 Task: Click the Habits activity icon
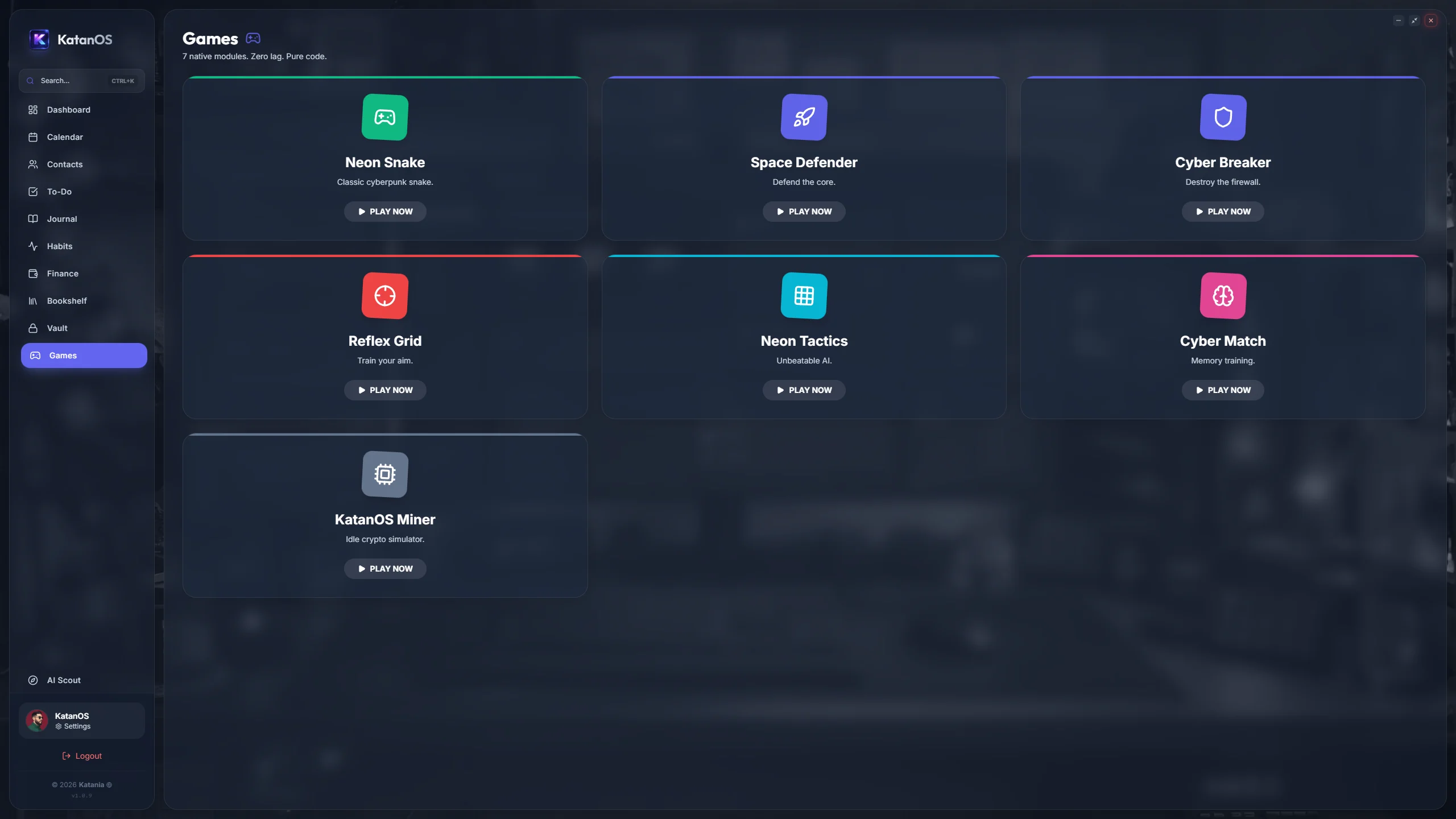point(33,246)
